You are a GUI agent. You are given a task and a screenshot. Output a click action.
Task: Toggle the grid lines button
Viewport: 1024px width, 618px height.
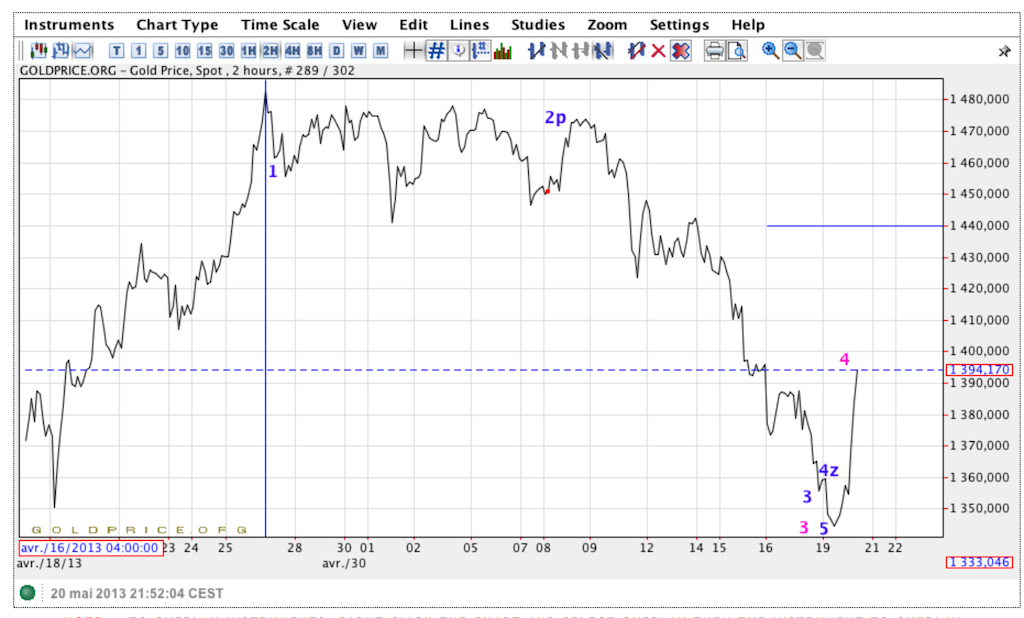pos(436,51)
